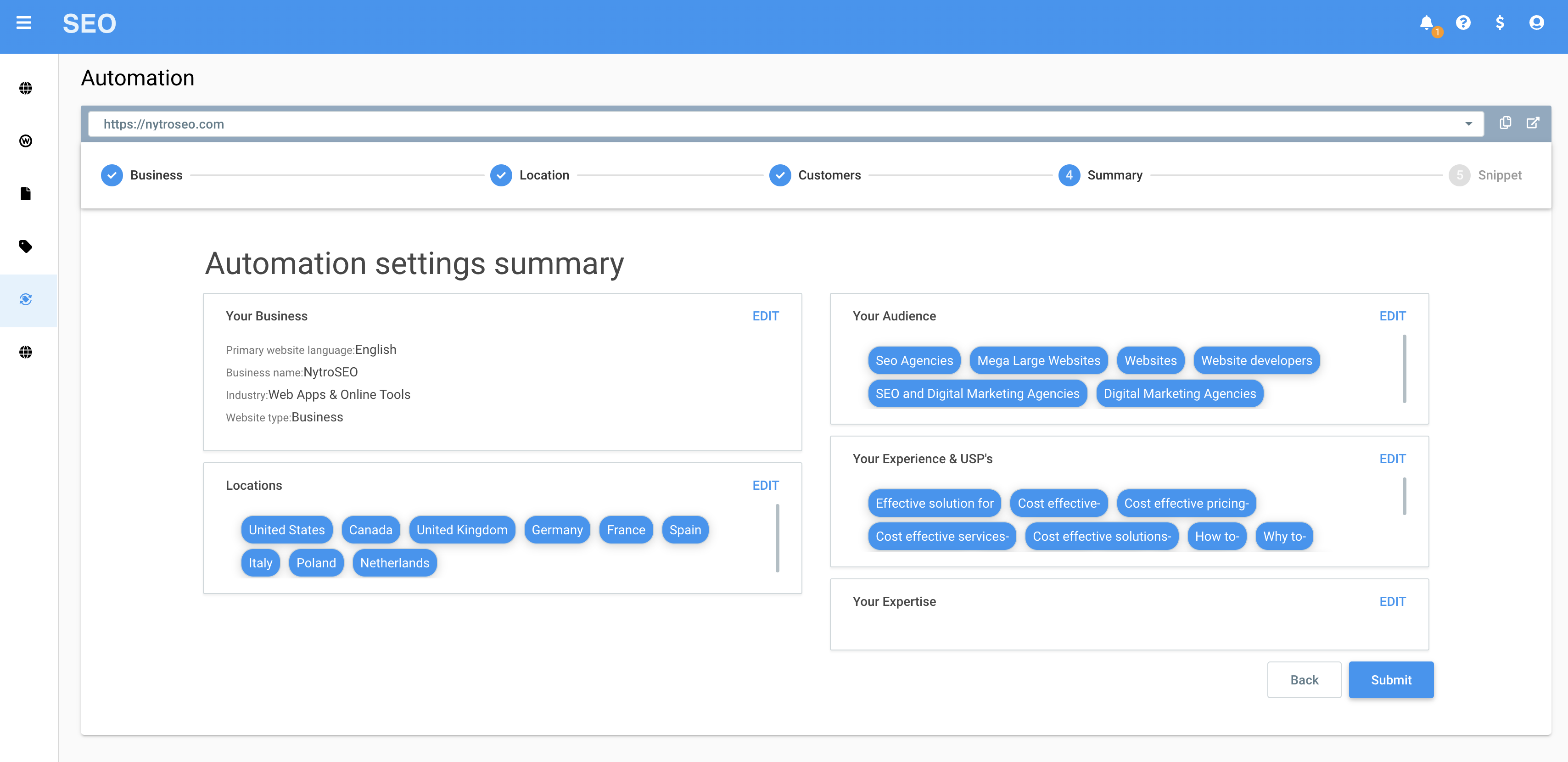Edit the Your Business section
Screen dimensions: 1568x762
[766, 316]
